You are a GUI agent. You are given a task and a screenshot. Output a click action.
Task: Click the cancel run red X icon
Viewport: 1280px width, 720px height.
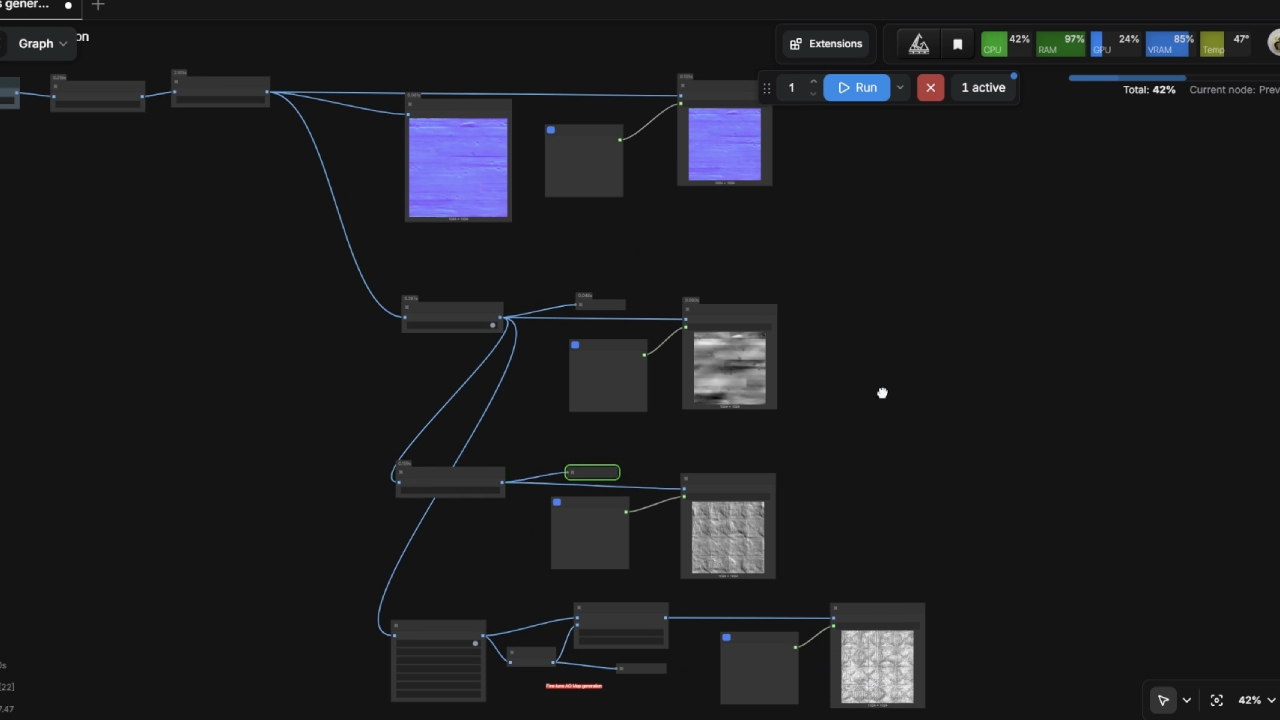tap(930, 87)
